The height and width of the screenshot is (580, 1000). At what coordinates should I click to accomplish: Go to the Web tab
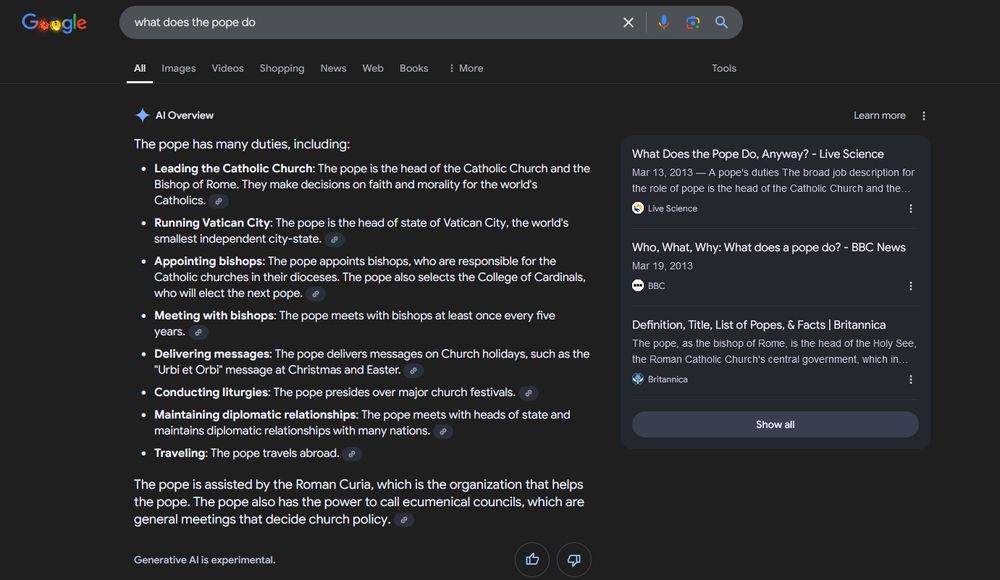click(x=373, y=68)
